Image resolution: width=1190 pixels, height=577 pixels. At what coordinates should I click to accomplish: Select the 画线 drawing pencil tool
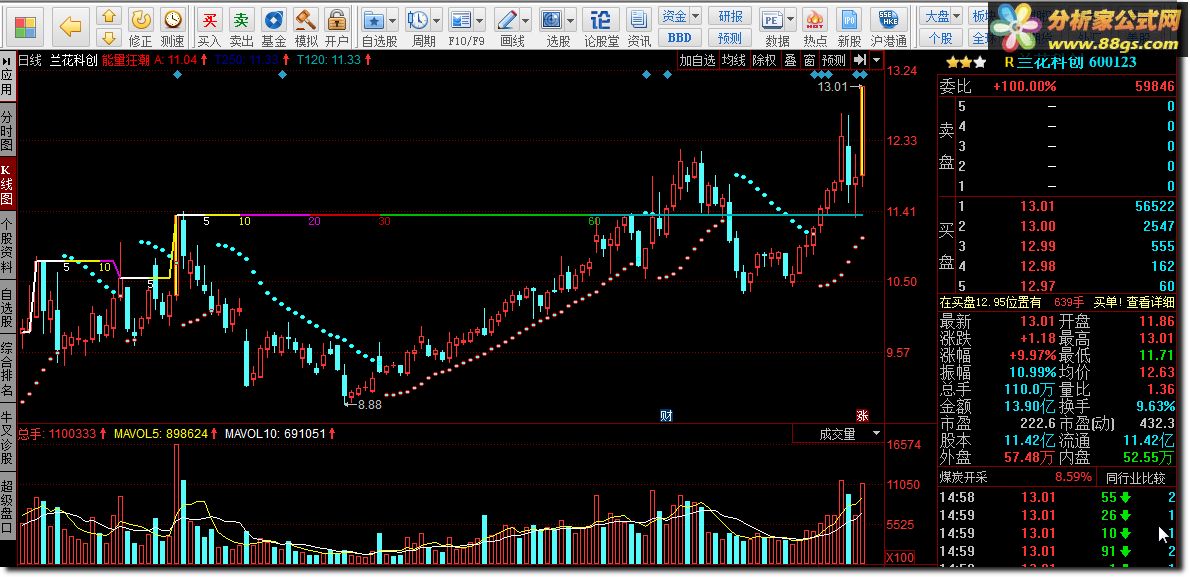click(x=507, y=20)
